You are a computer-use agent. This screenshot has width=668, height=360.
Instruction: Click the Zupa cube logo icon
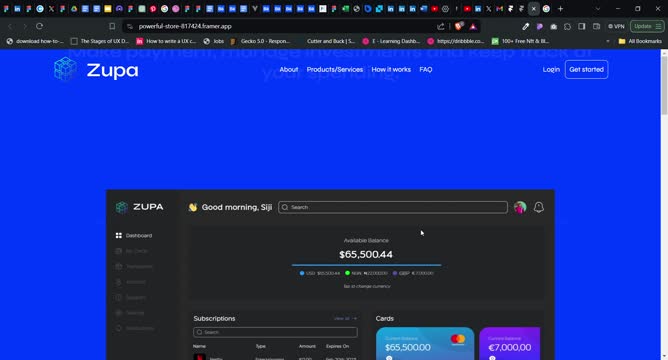65,69
